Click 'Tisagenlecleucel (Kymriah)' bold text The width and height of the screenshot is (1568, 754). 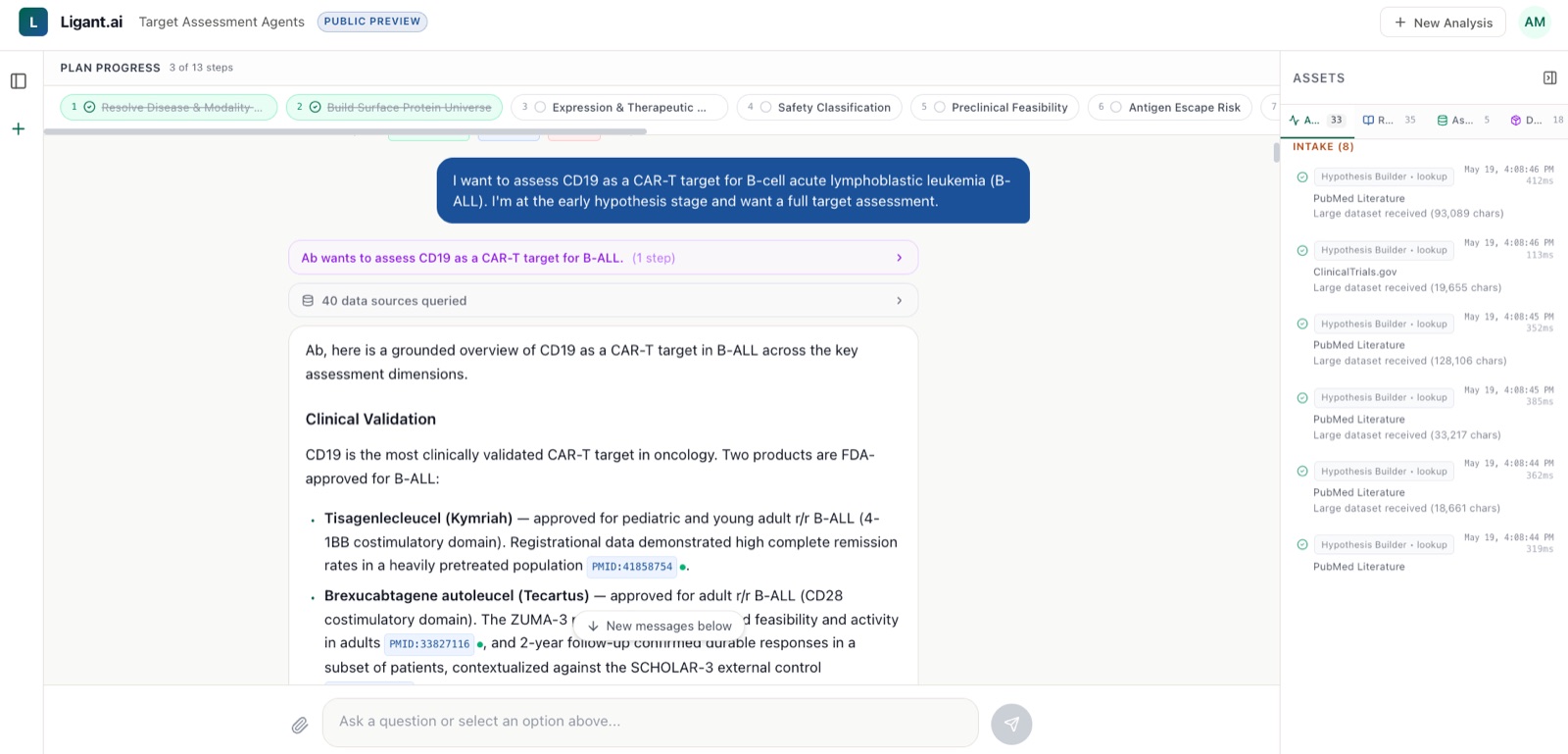pyautogui.click(x=418, y=518)
